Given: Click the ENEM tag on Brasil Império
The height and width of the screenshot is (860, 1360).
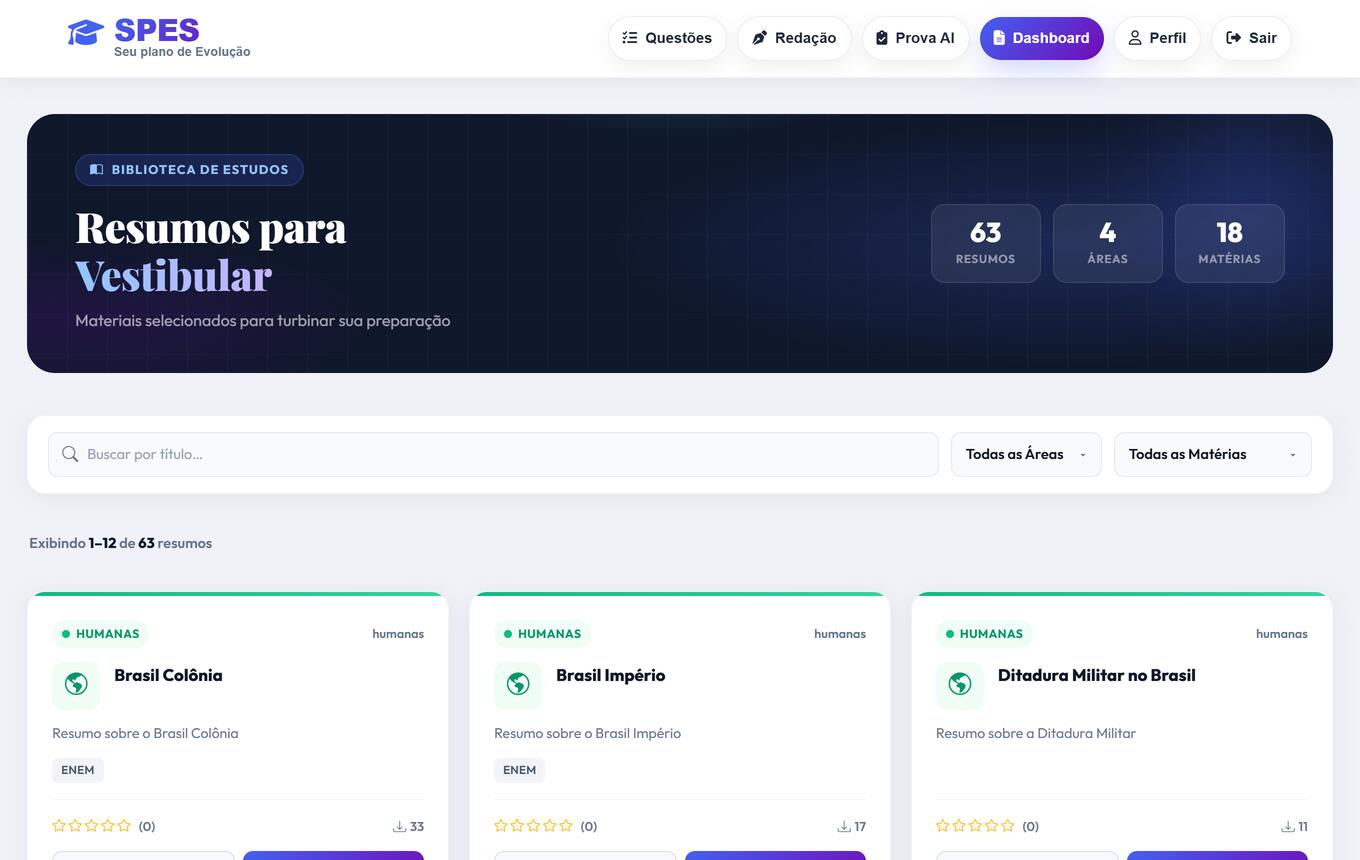Looking at the screenshot, I should pyautogui.click(x=520, y=770).
